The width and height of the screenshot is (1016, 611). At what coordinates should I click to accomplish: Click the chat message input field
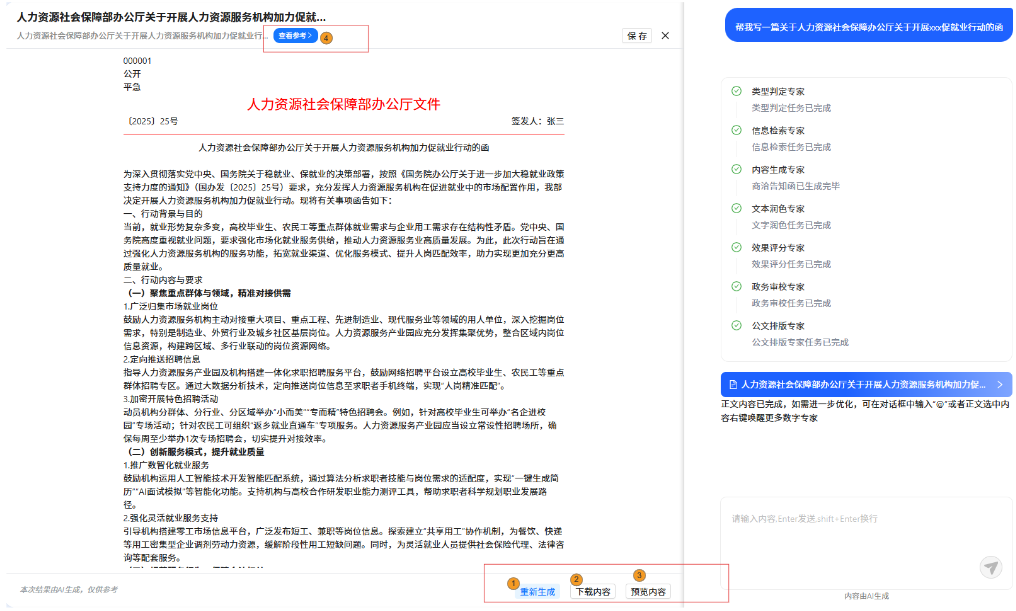click(850, 530)
